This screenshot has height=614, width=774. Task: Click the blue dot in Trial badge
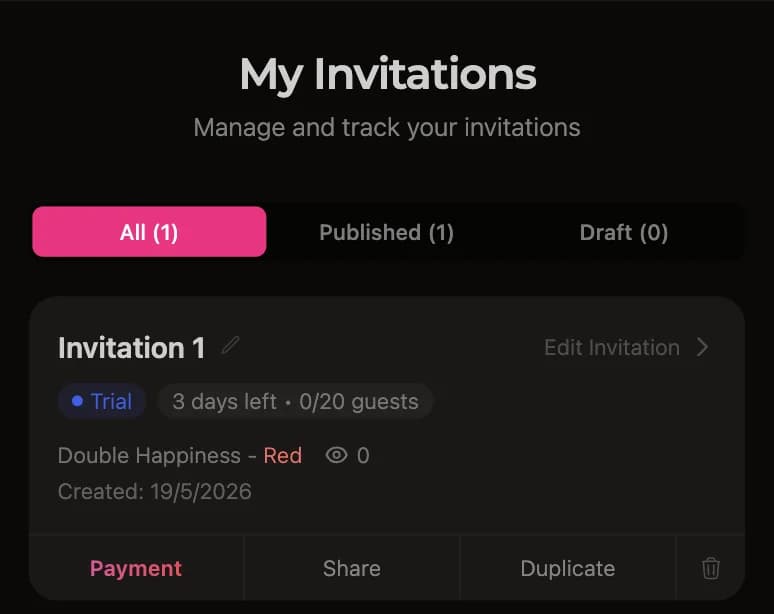pyautogui.click(x=77, y=401)
